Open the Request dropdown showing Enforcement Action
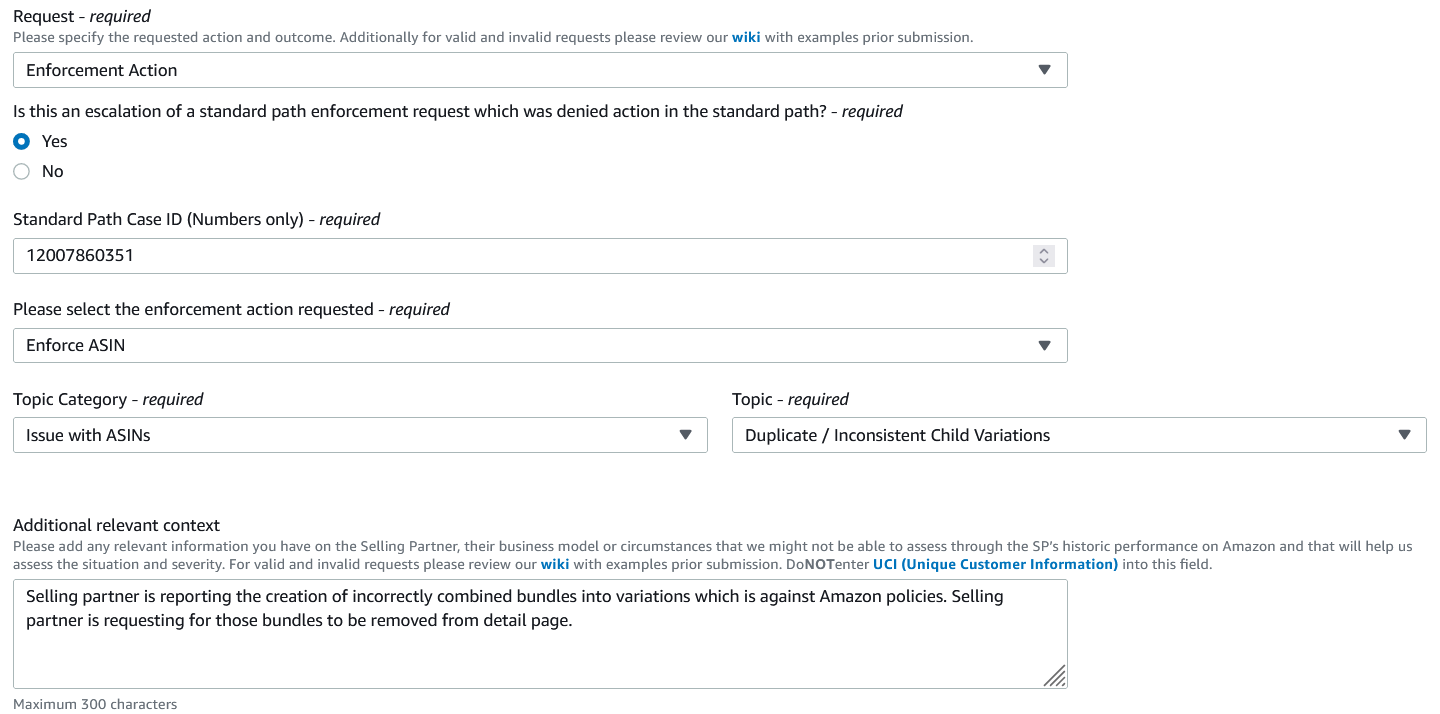The height and width of the screenshot is (714, 1440). pos(540,70)
